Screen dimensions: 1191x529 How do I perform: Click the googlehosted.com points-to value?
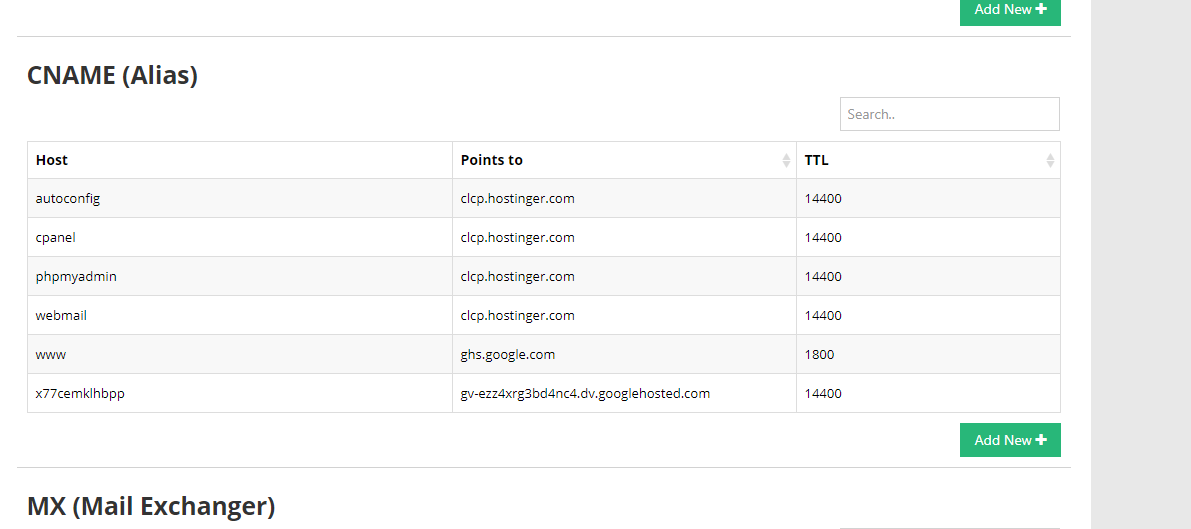point(585,393)
